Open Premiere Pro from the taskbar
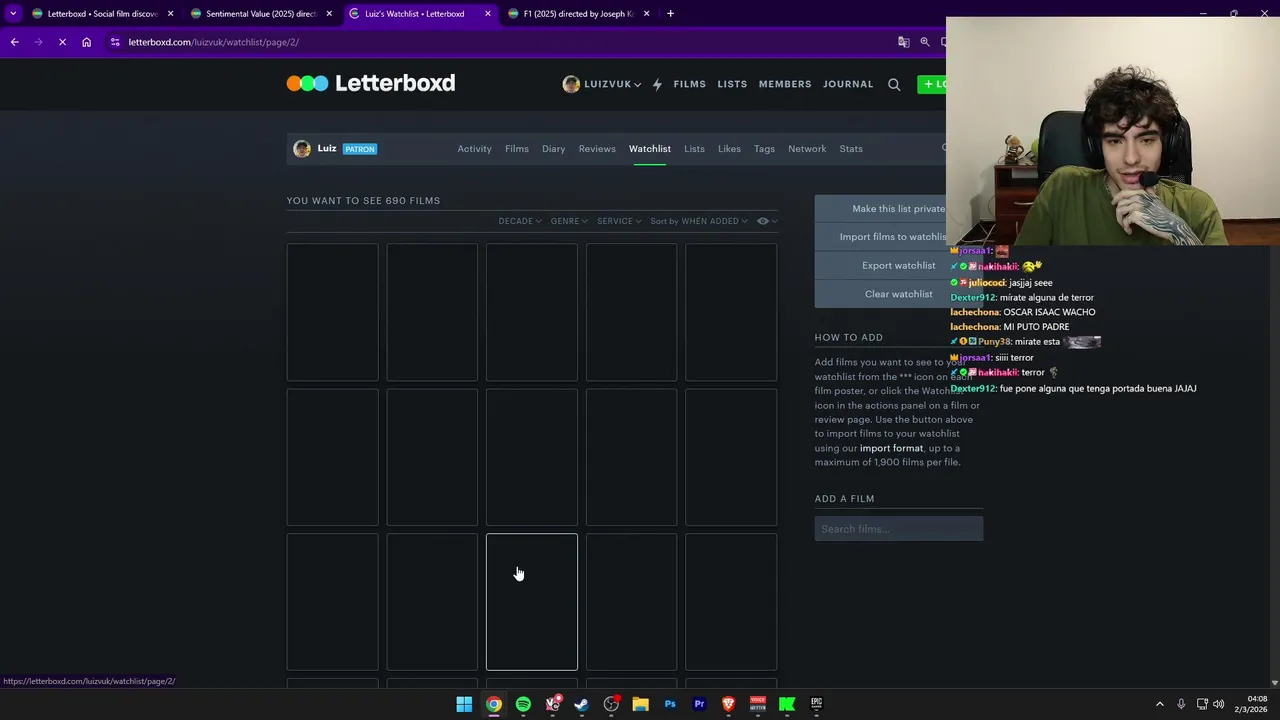The width and height of the screenshot is (1280, 720). [x=699, y=704]
